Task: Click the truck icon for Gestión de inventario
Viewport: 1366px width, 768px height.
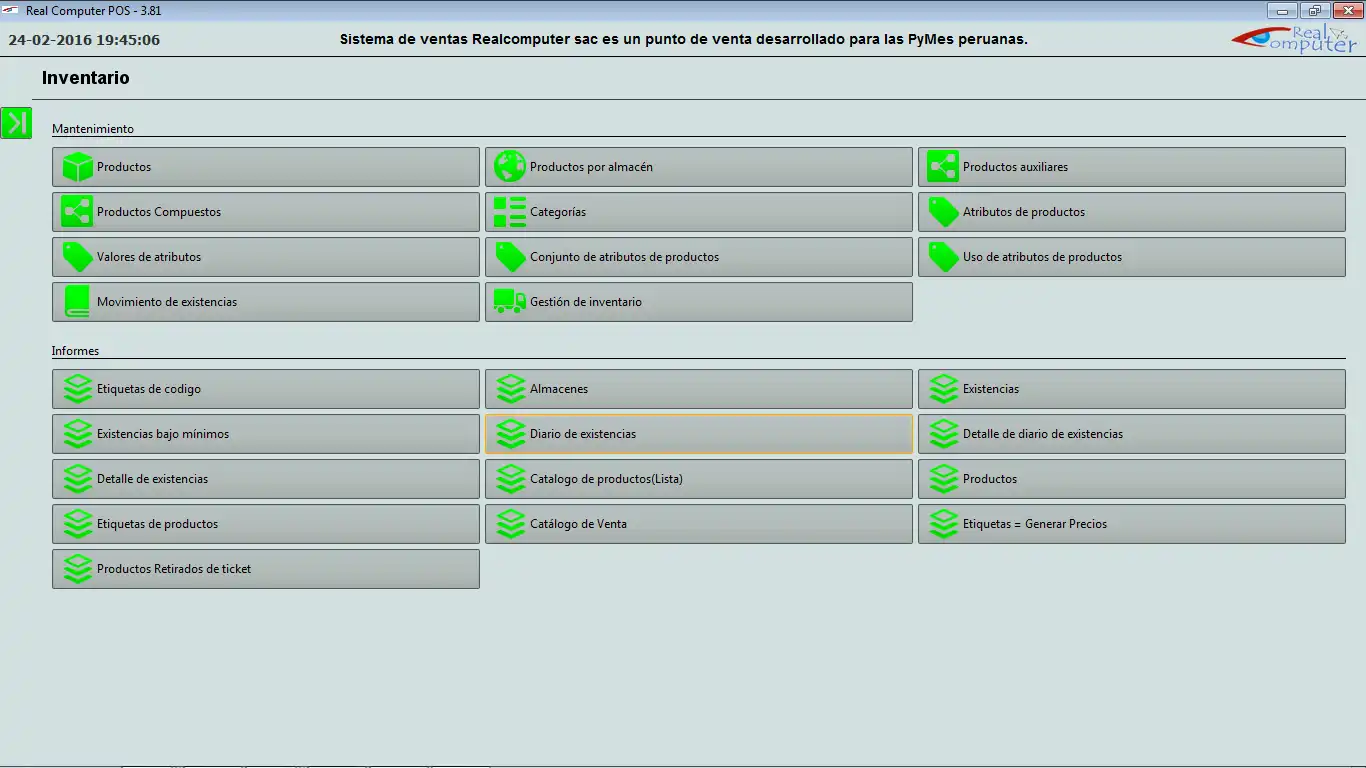Action: pos(510,302)
